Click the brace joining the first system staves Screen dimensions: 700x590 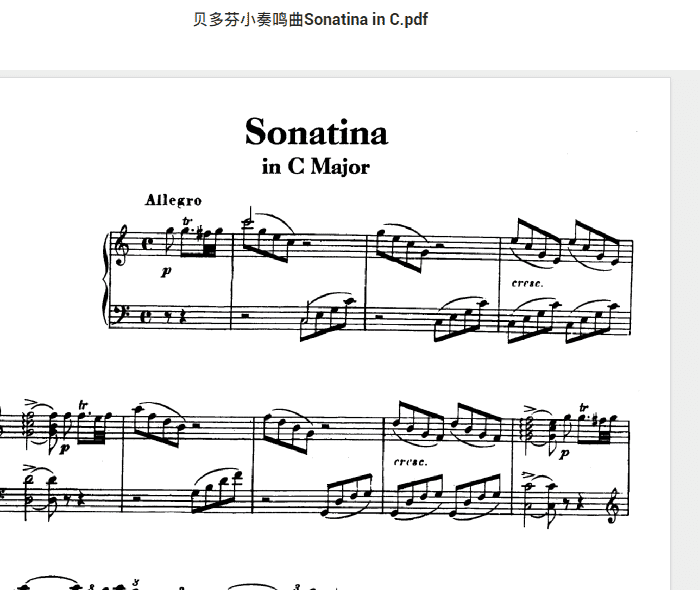105,280
